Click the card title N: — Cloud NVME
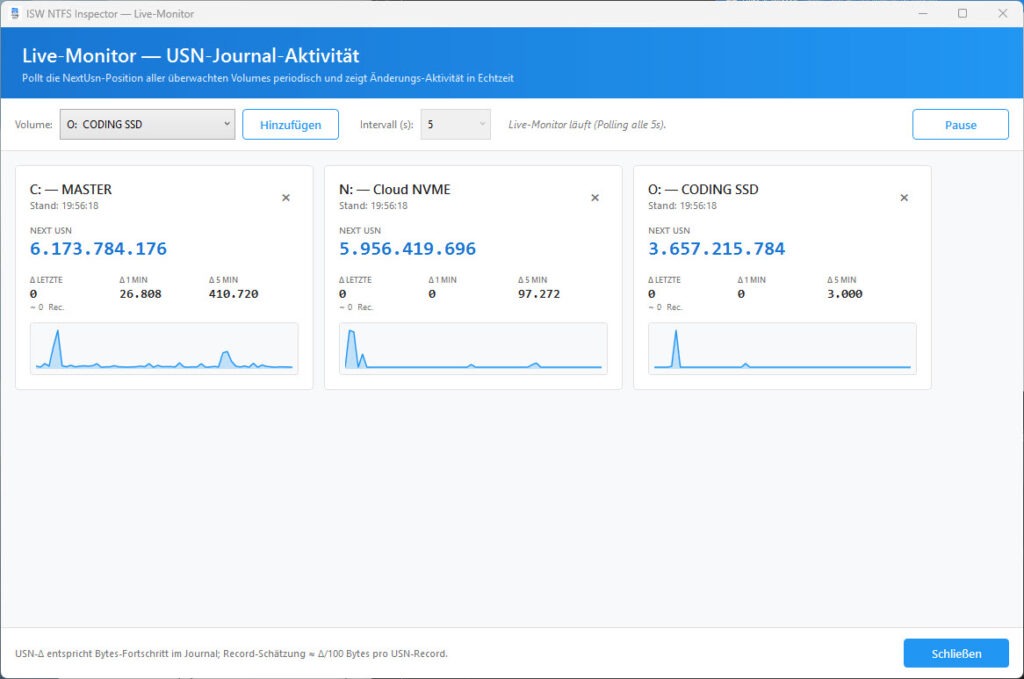Viewport: 1024px width, 679px height. (394, 189)
